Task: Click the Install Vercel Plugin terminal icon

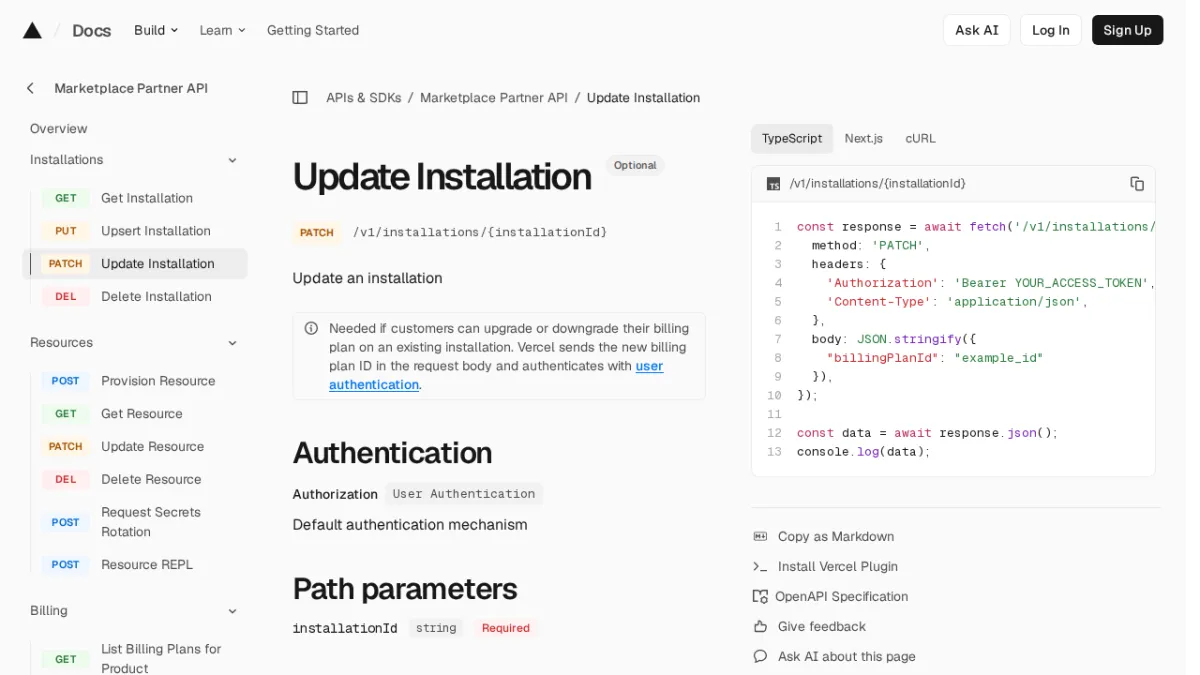Action: [760, 566]
